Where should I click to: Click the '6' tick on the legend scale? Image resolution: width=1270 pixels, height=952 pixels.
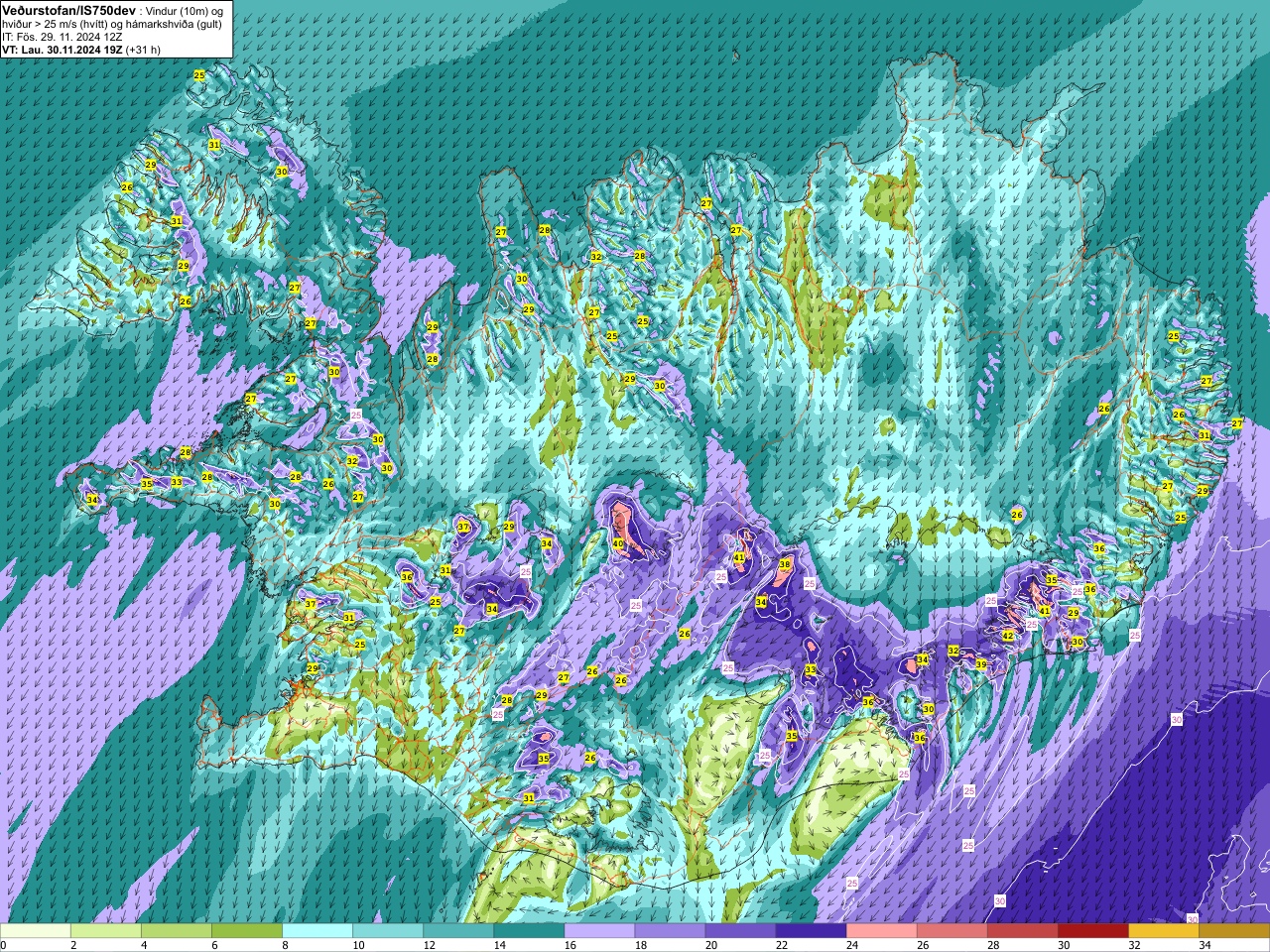pyautogui.click(x=213, y=945)
